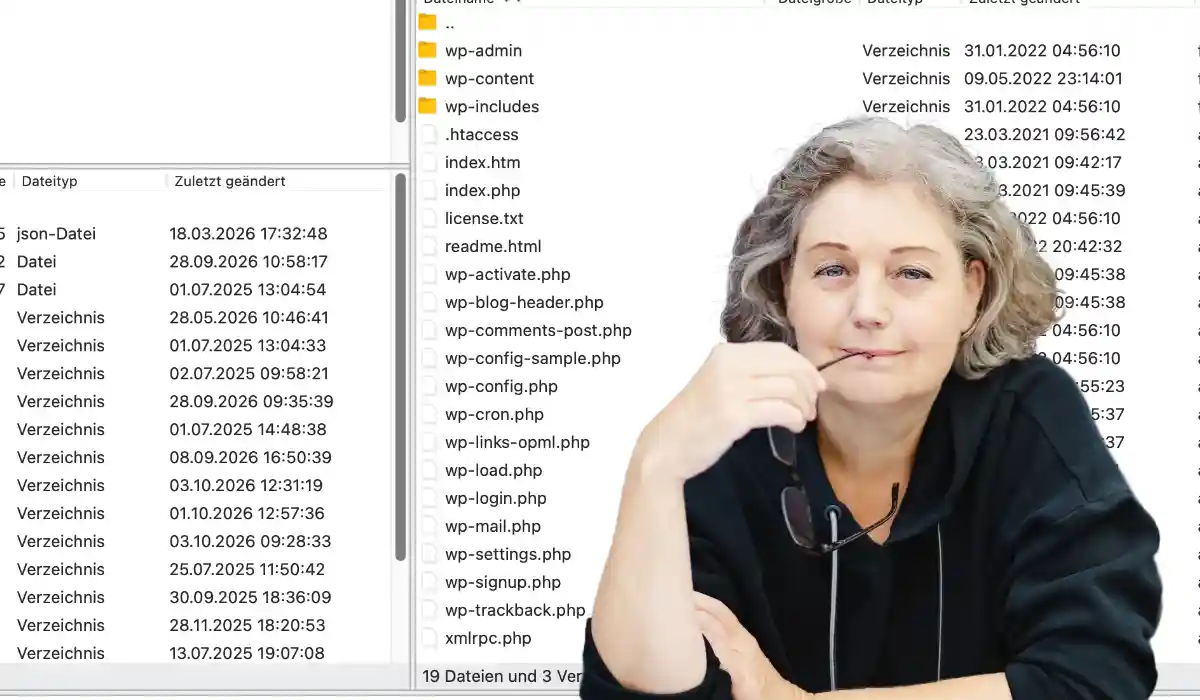Click the file icon beside index.php
The image size is (1200, 700).
coord(428,190)
